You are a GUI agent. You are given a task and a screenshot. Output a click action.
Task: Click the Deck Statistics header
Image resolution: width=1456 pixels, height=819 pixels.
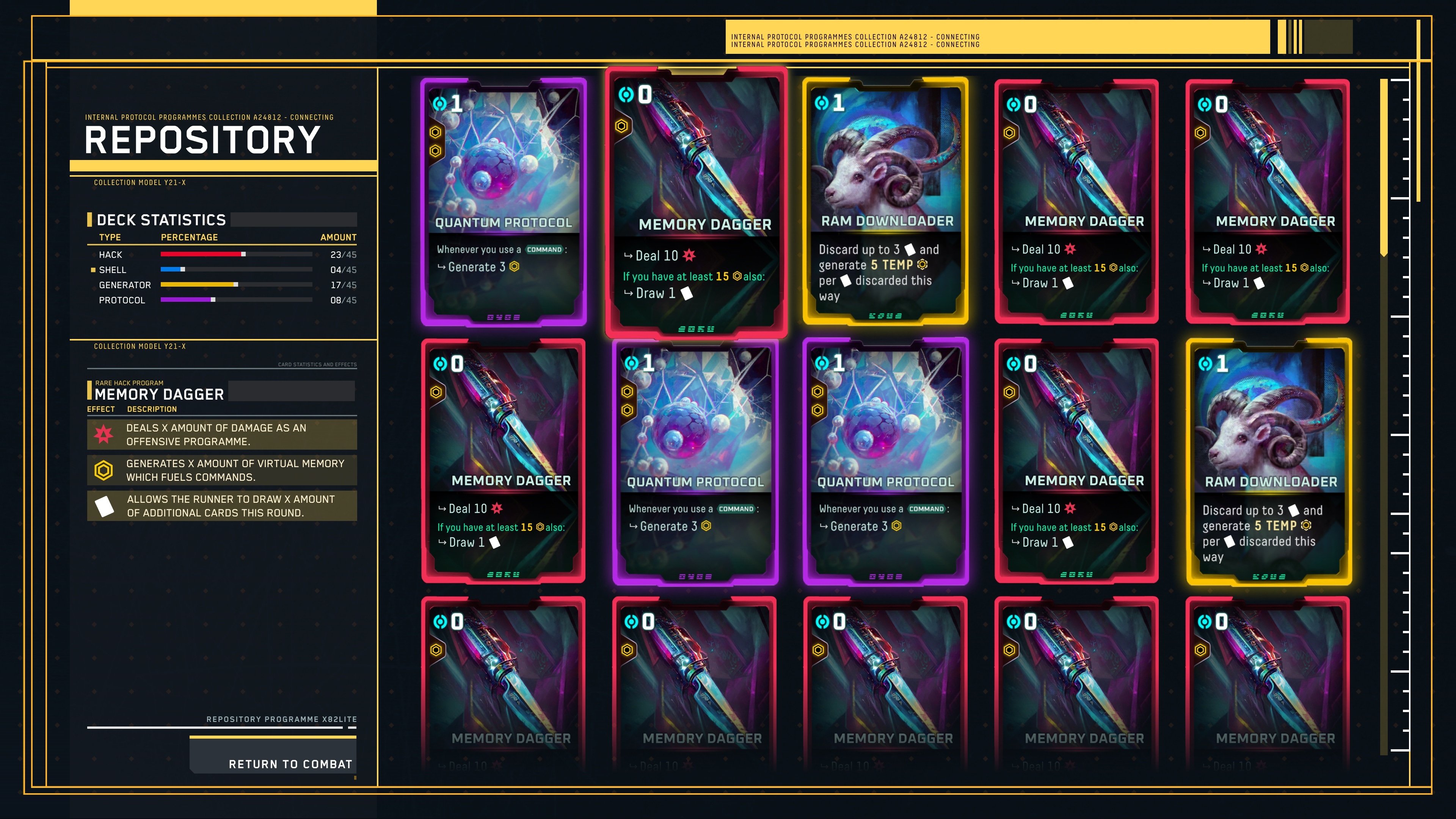click(x=161, y=220)
